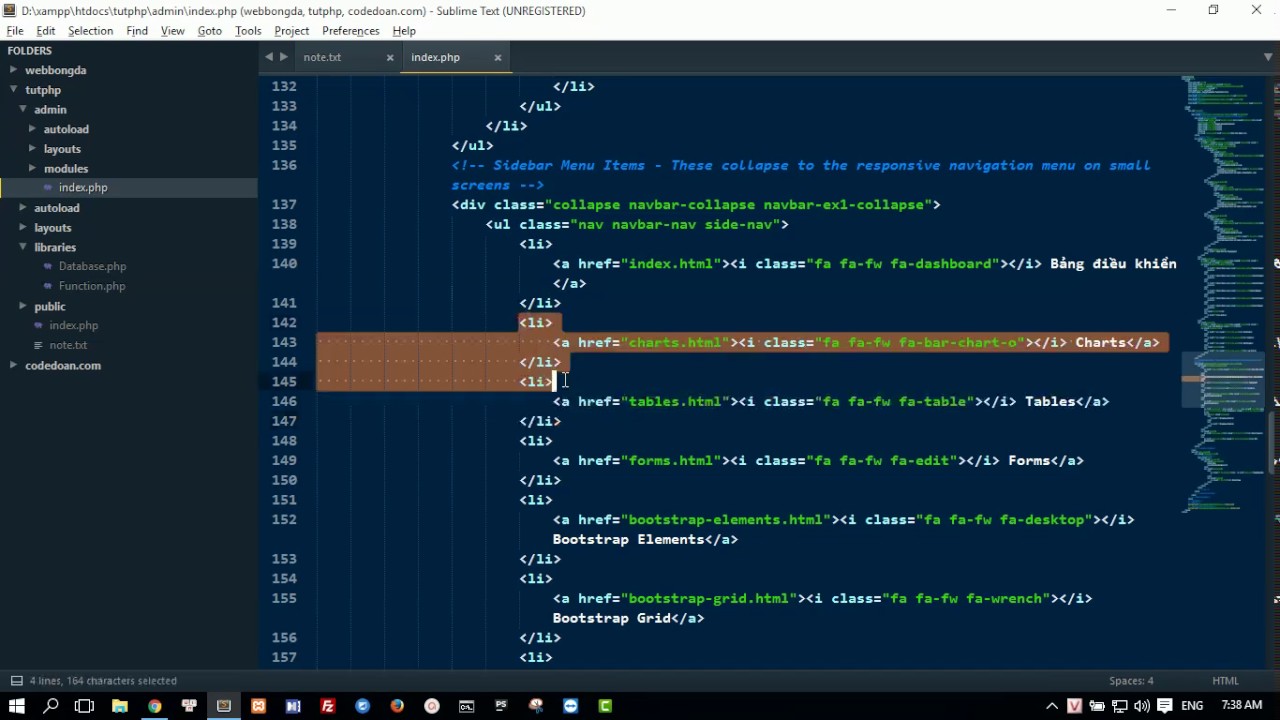Image resolution: width=1280 pixels, height=720 pixels.
Task: Open the Project menu
Action: tap(292, 31)
